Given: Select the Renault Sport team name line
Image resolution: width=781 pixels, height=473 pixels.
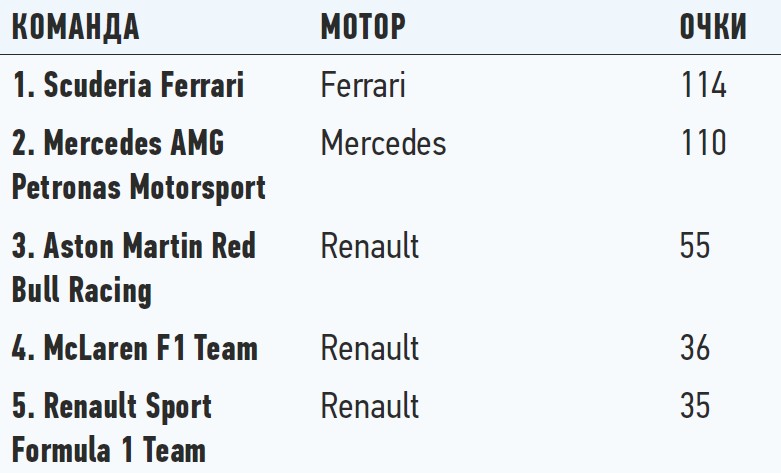Looking at the screenshot, I should tap(112, 407).
